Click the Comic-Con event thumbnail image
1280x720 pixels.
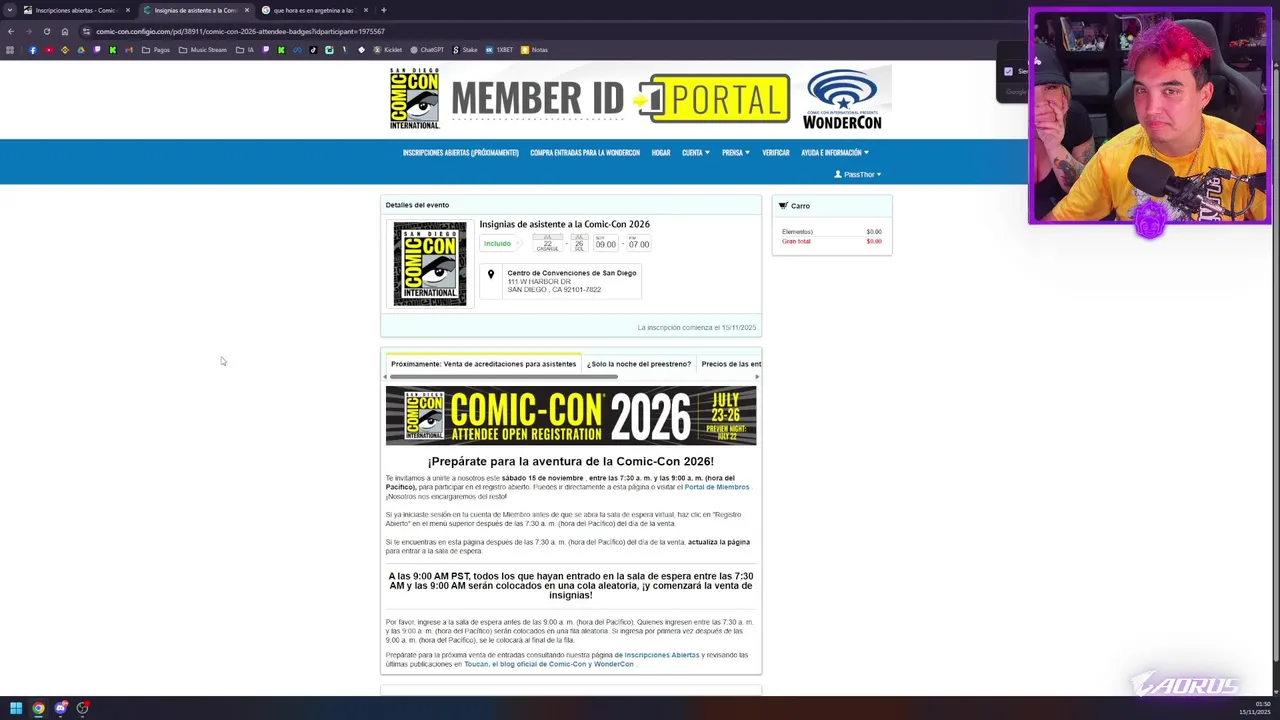tap(430, 264)
